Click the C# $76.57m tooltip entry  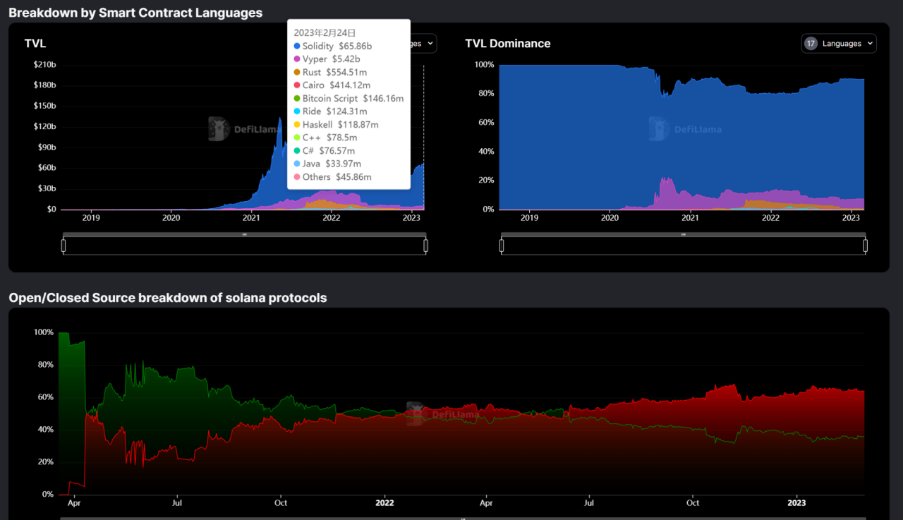(324, 151)
